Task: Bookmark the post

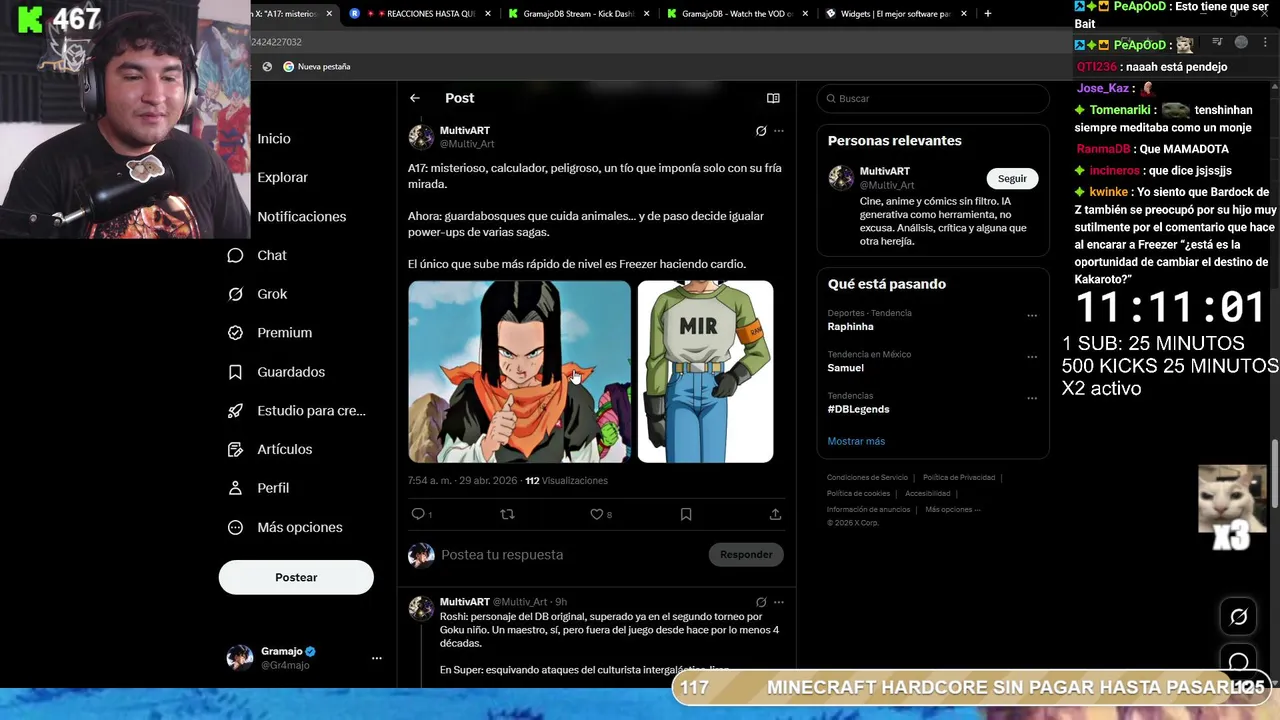Action: [x=686, y=514]
